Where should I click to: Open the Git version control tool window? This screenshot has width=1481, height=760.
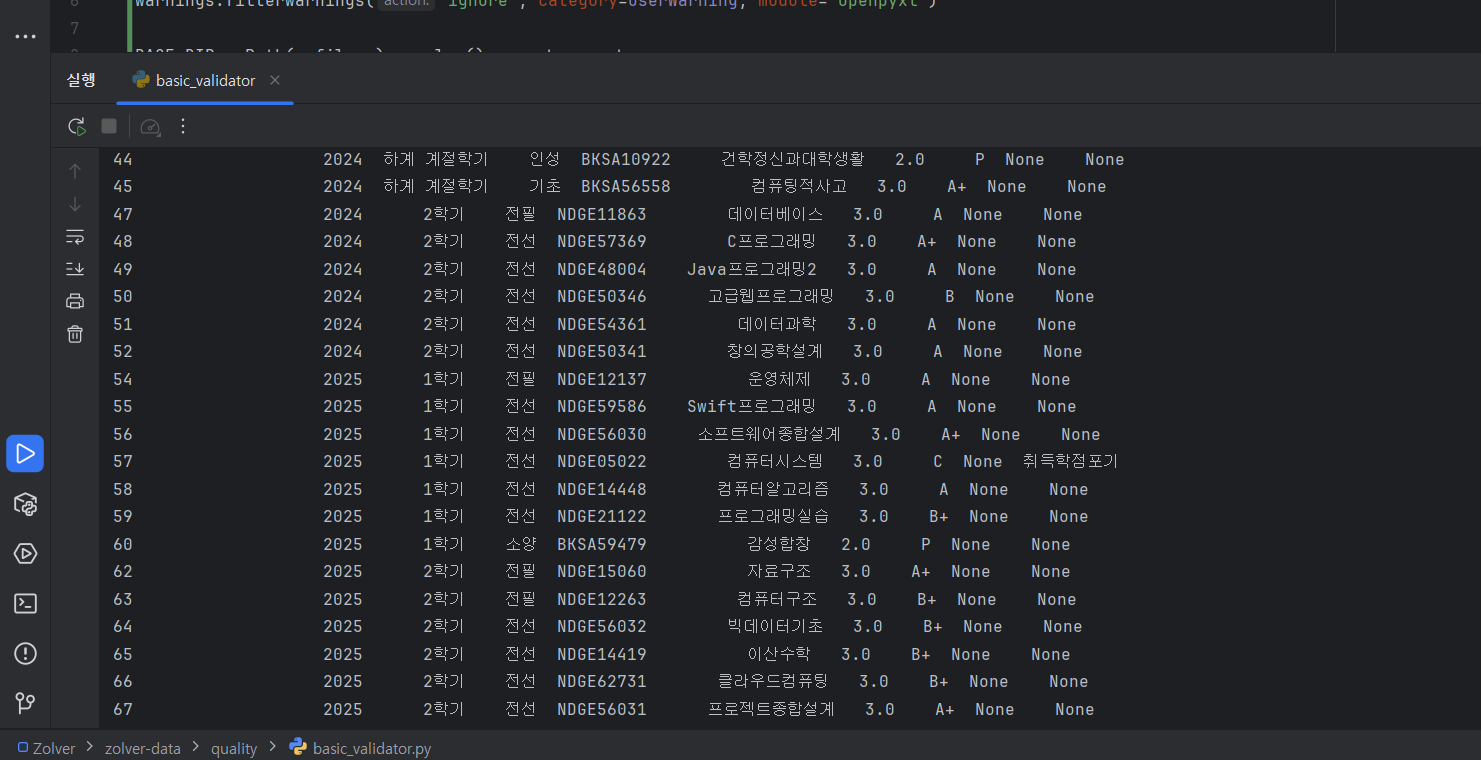25,704
